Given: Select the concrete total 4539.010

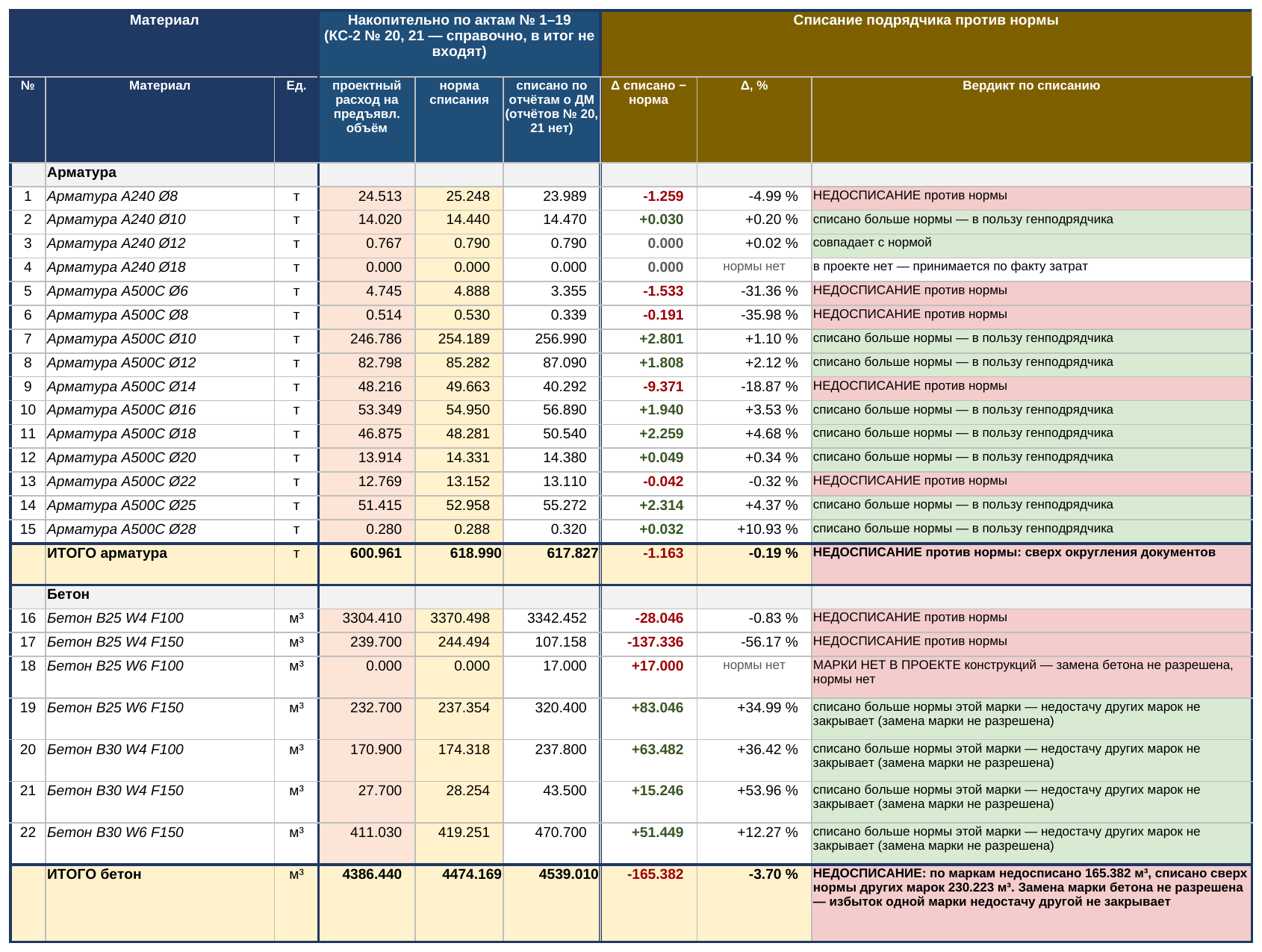Looking at the screenshot, I should tap(551, 903).
